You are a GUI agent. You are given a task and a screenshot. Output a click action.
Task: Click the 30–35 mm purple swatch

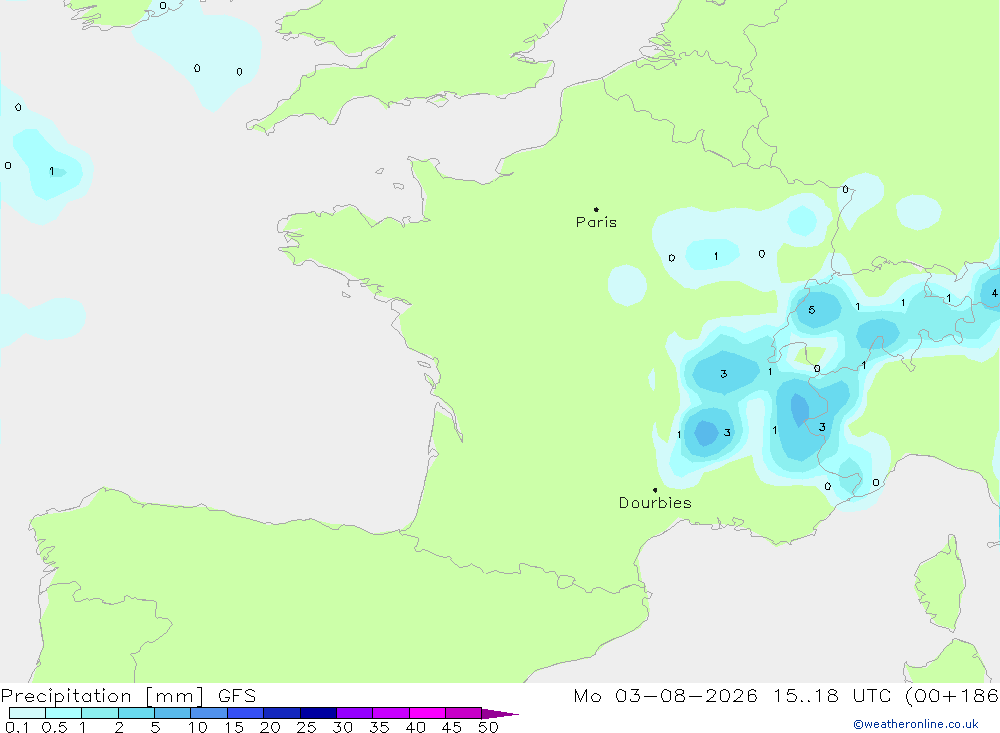(x=355, y=713)
